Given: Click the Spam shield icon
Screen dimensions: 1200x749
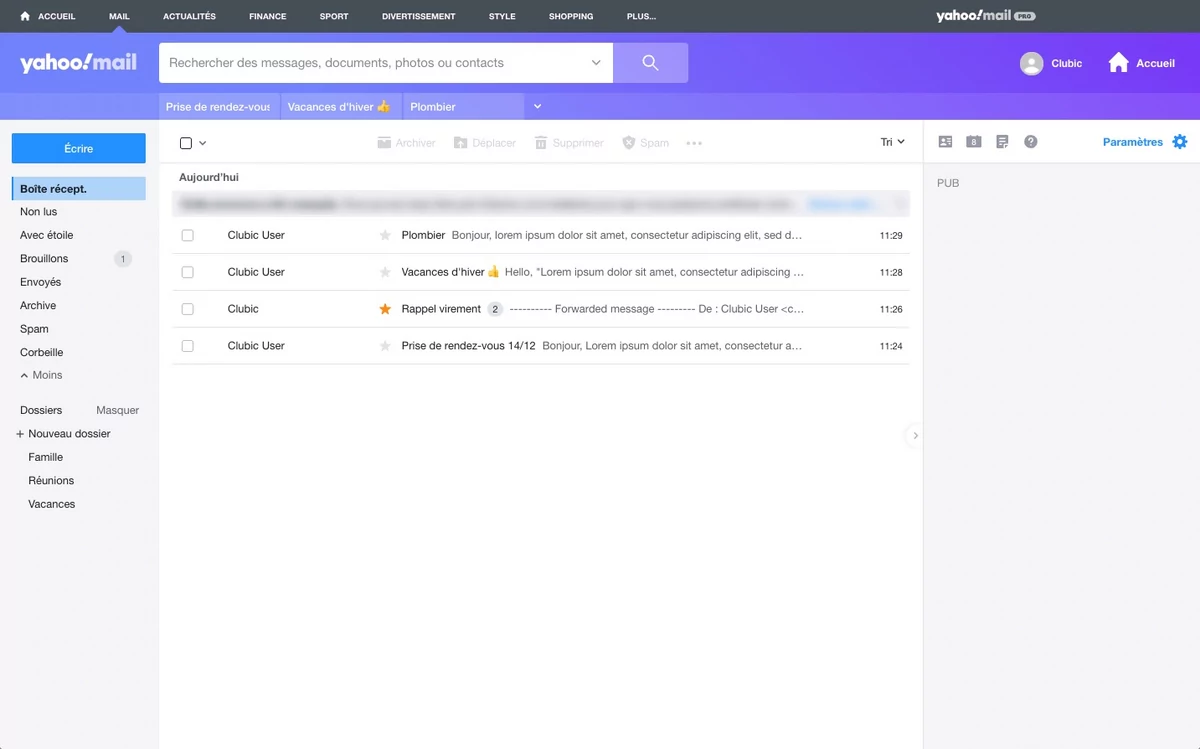Looking at the screenshot, I should click(x=629, y=143).
